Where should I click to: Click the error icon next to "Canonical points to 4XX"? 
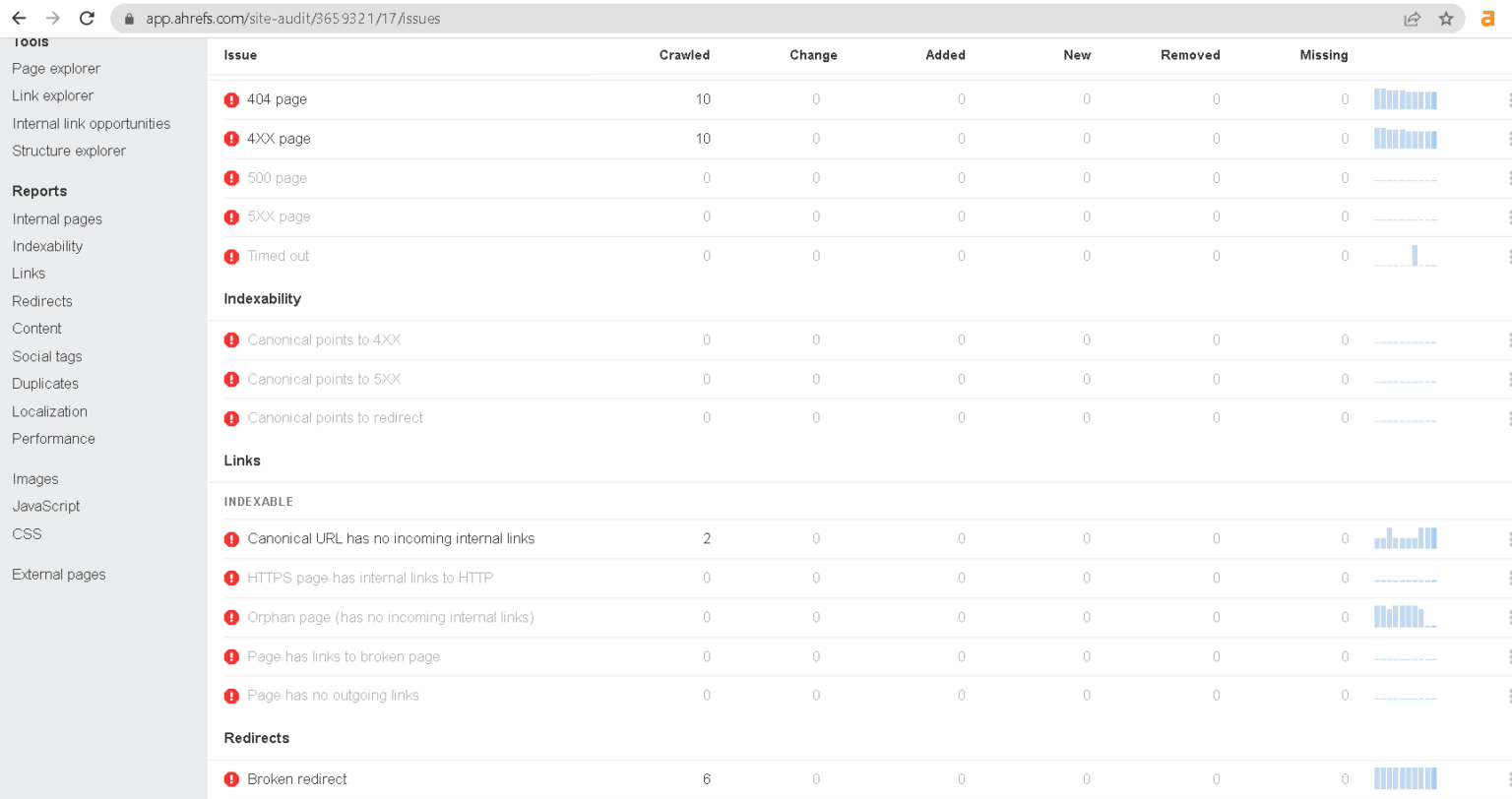pos(231,339)
